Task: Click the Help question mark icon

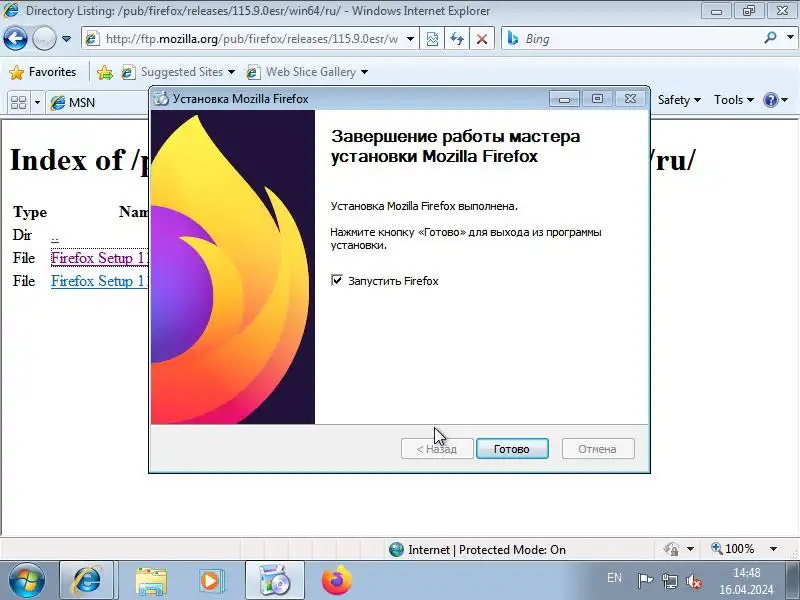Action: (x=770, y=100)
